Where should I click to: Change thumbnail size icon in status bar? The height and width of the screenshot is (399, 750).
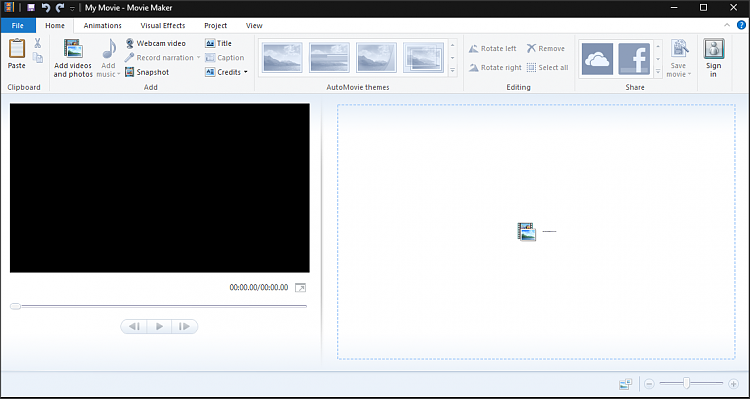pyautogui.click(x=625, y=384)
